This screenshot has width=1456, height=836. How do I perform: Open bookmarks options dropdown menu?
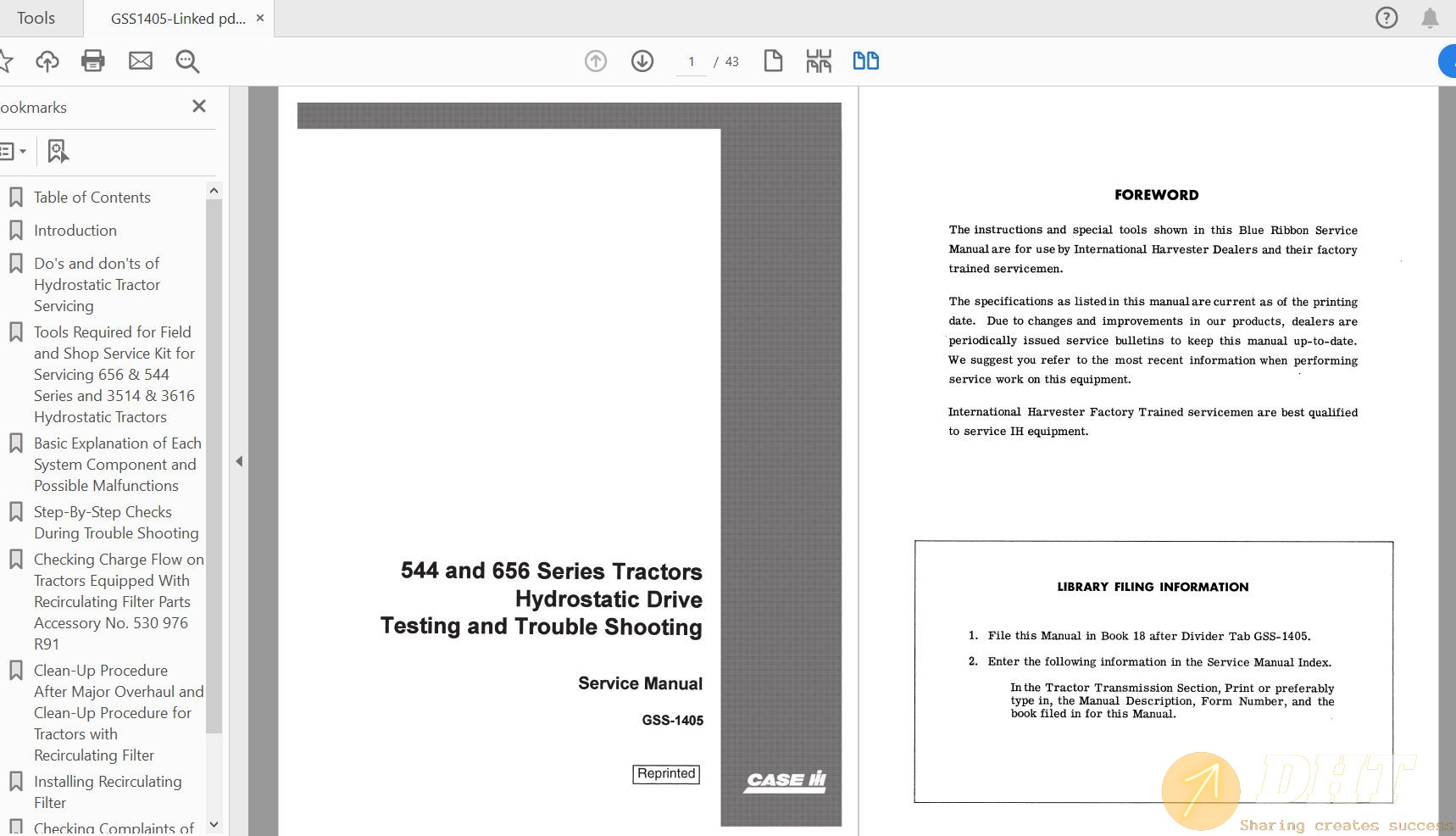click(x=13, y=152)
